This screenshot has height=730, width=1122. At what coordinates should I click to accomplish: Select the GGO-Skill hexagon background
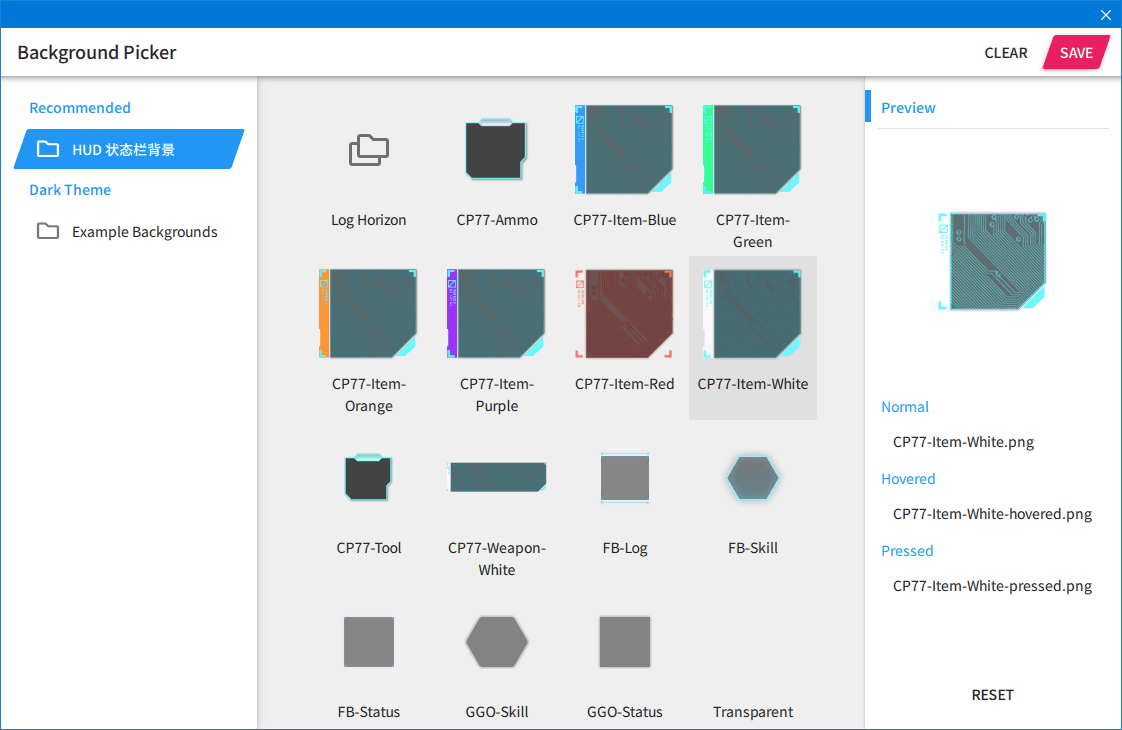pos(497,642)
